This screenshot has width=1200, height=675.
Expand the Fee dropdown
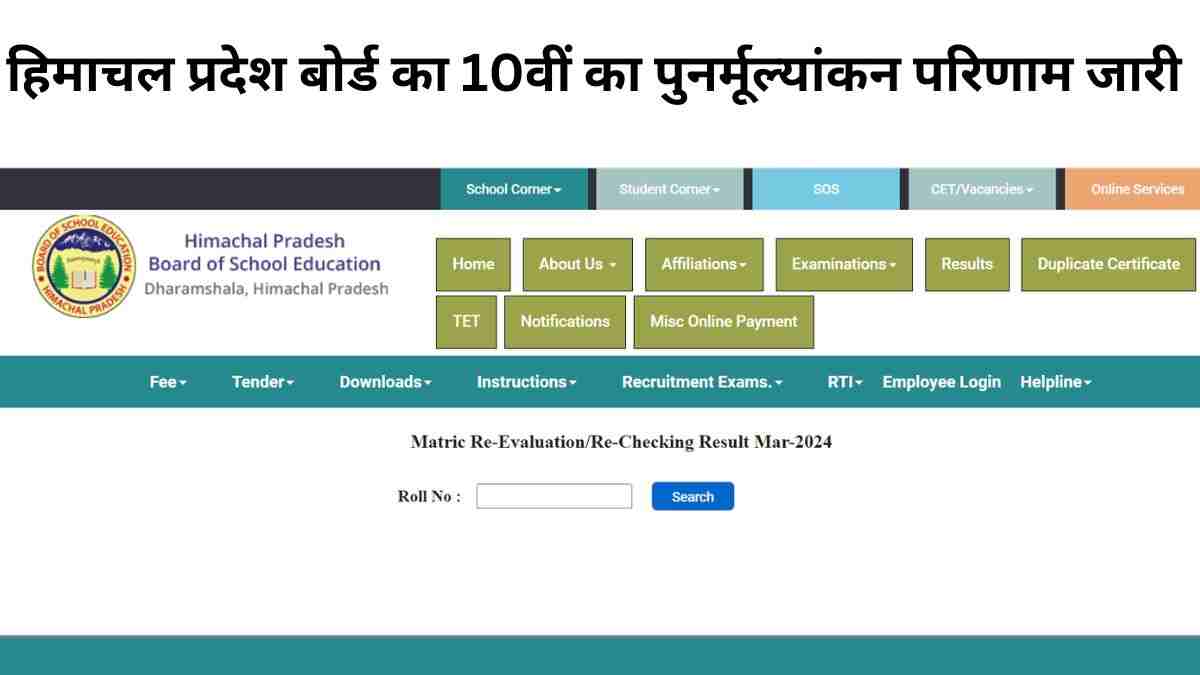point(168,382)
